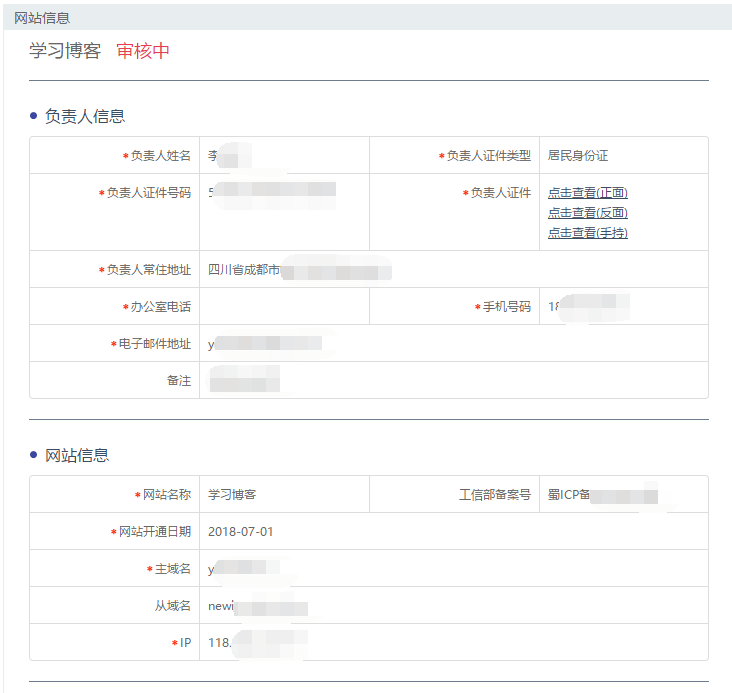Click the 备注 value cell
This screenshot has height=693, width=732.
243,380
